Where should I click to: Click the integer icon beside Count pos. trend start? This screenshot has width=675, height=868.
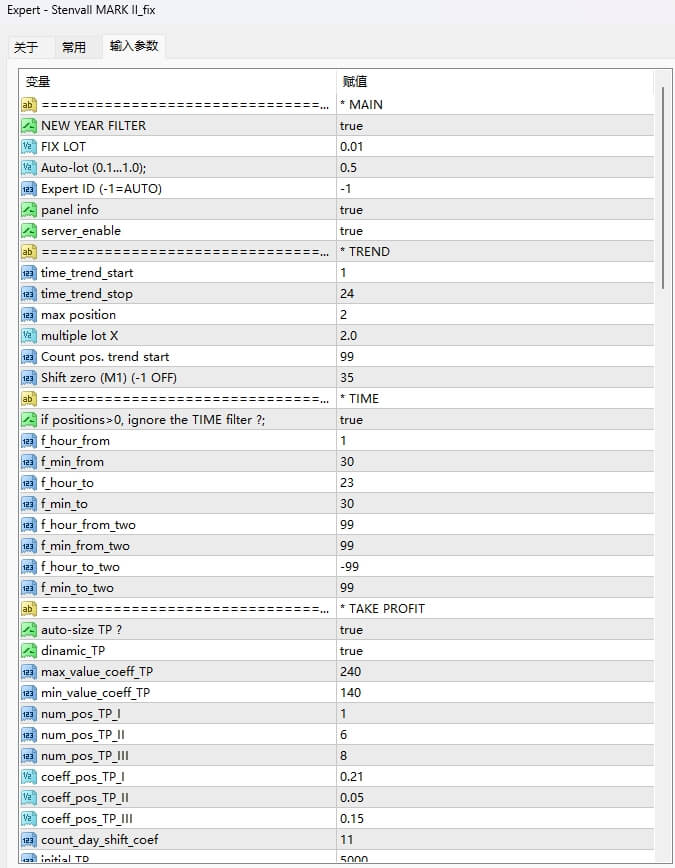[29, 357]
